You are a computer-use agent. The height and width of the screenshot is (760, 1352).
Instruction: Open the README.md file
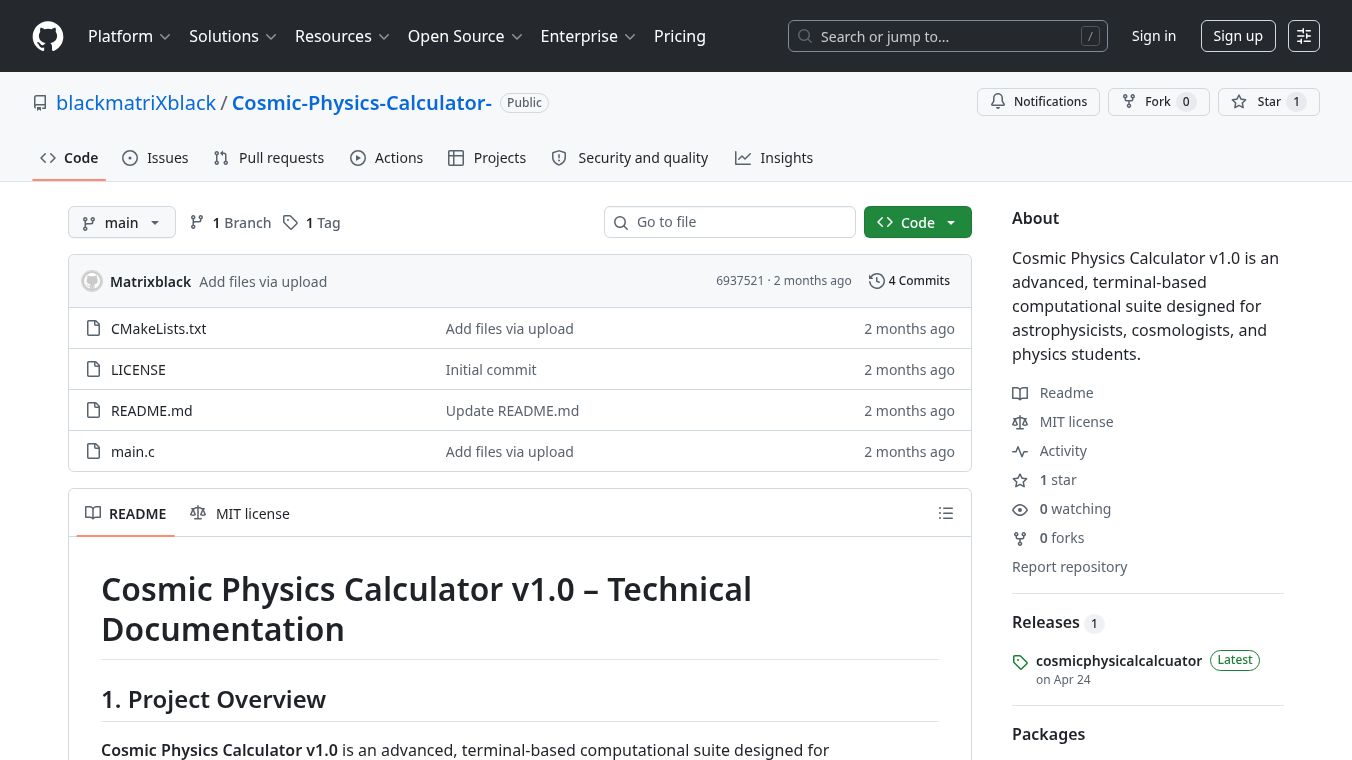[151, 411]
